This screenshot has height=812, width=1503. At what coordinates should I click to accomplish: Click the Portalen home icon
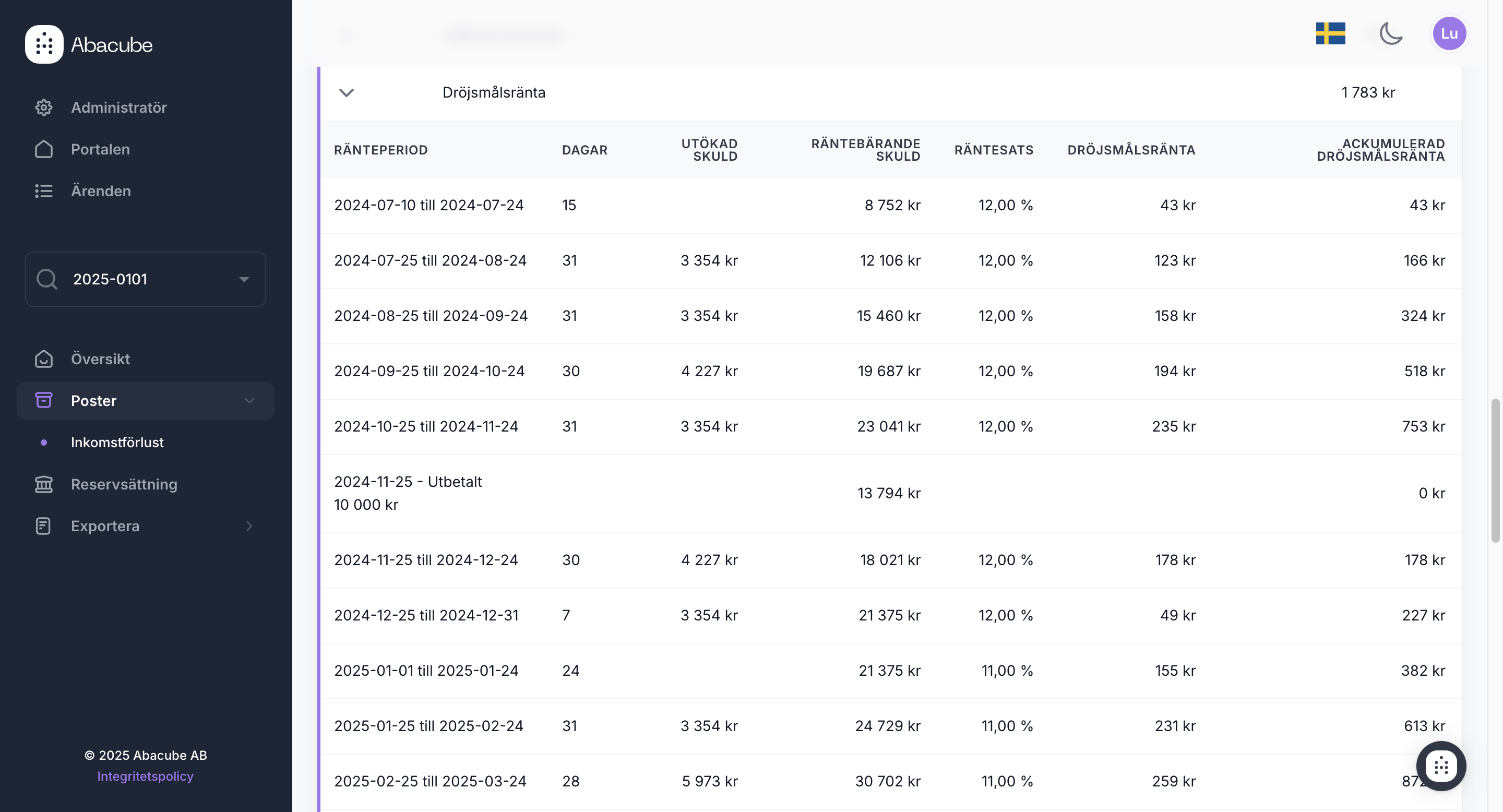click(x=44, y=149)
